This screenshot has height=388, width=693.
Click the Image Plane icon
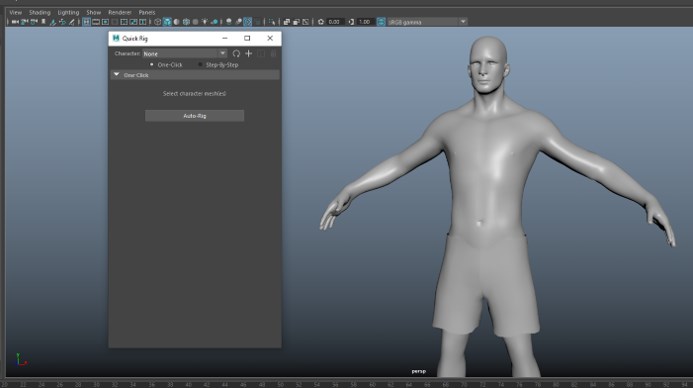click(53, 22)
